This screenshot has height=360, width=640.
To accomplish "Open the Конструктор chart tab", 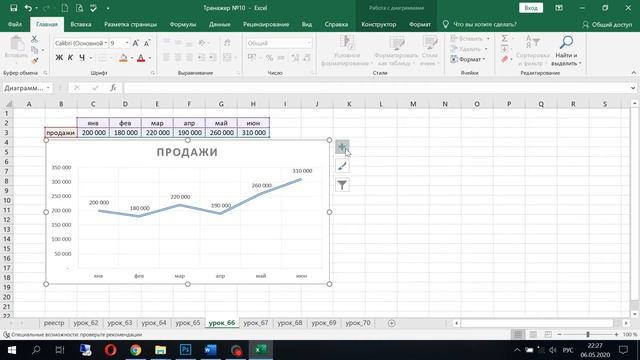I will point(379,24).
